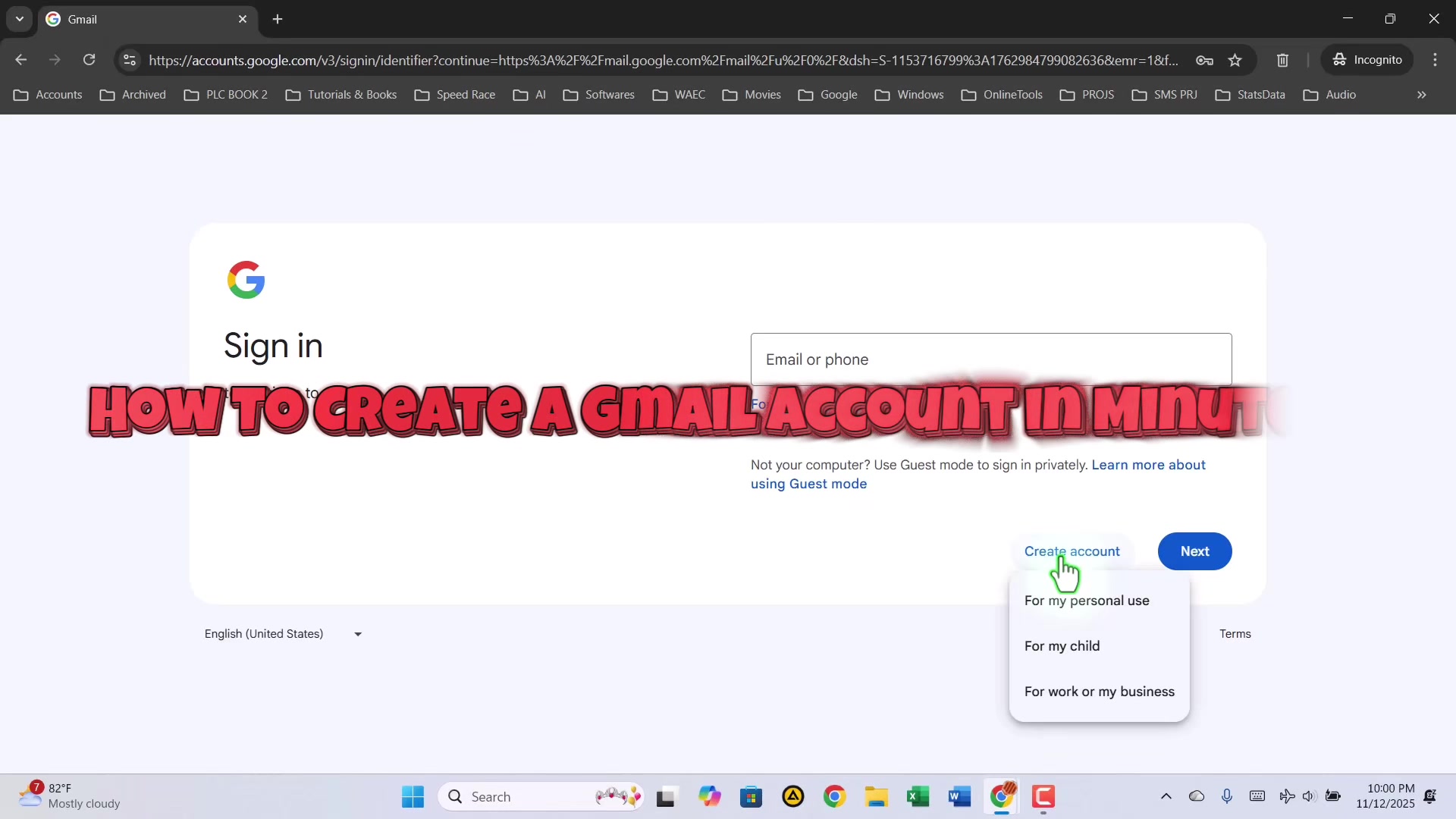Open the Windows Start menu
The width and height of the screenshot is (1456, 819).
tap(413, 797)
